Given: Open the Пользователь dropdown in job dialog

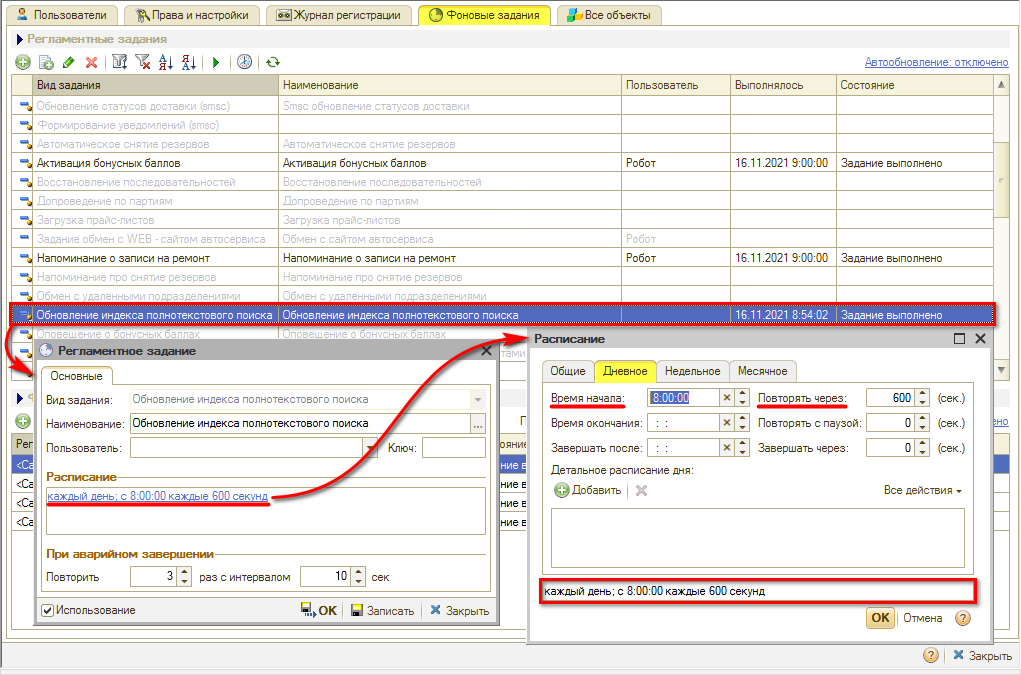Looking at the screenshot, I should tap(368, 448).
